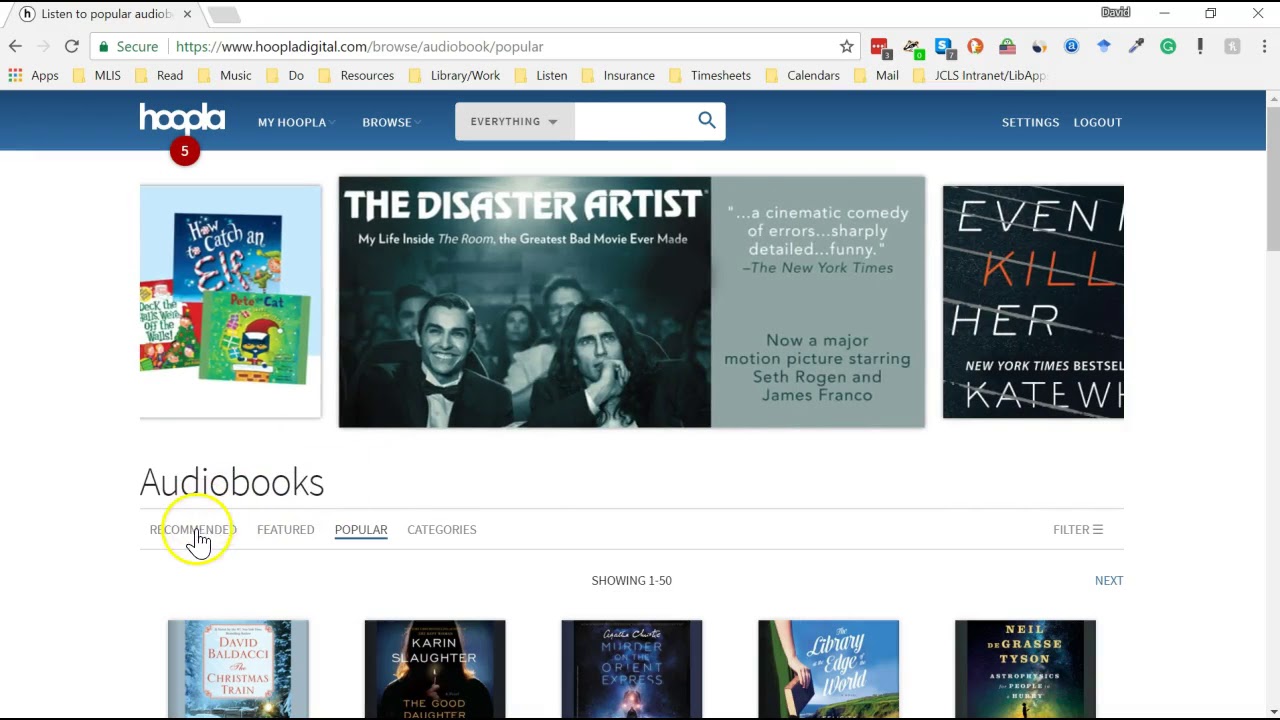Open the EVERYTHING search category dropdown

point(514,121)
